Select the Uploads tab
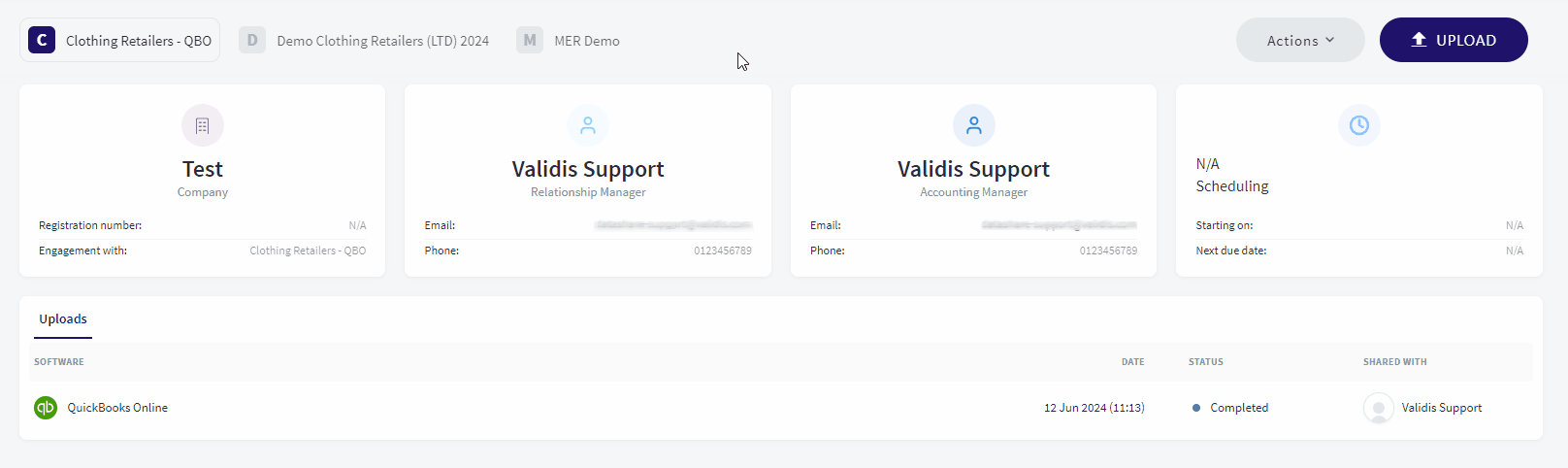Image resolution: width=1568 pixels, height=468 pixels. [63, 319]
